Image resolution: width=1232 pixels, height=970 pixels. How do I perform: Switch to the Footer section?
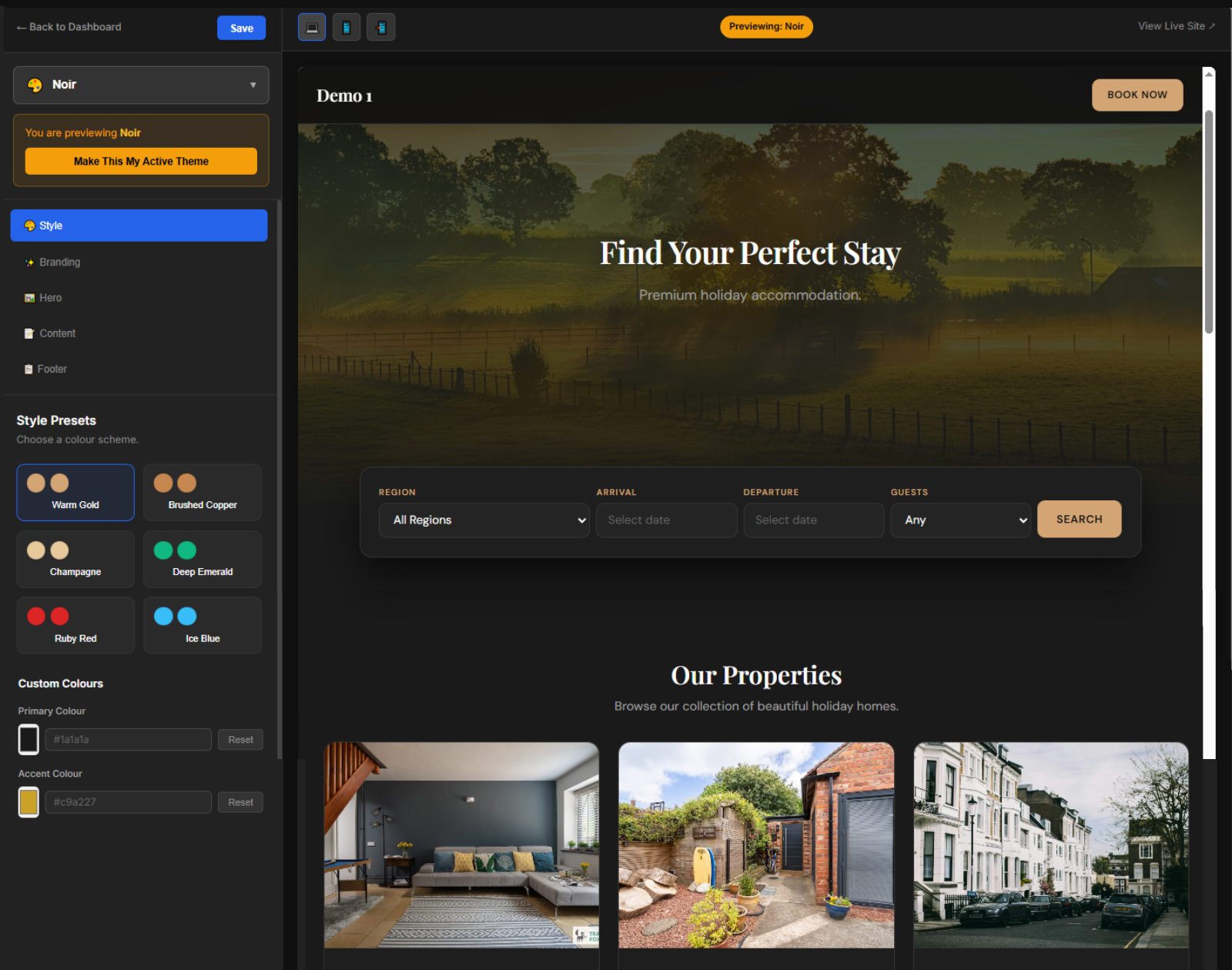52,368
